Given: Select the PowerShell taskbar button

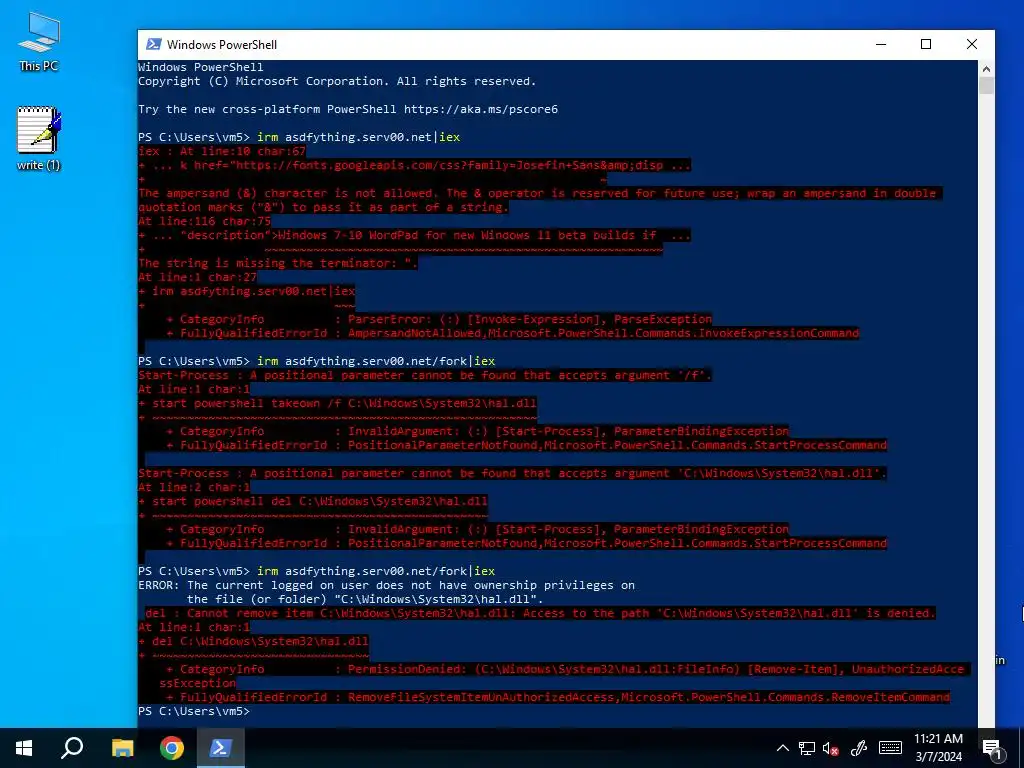Looking at the screenshot, I should (x=220, y=748).
